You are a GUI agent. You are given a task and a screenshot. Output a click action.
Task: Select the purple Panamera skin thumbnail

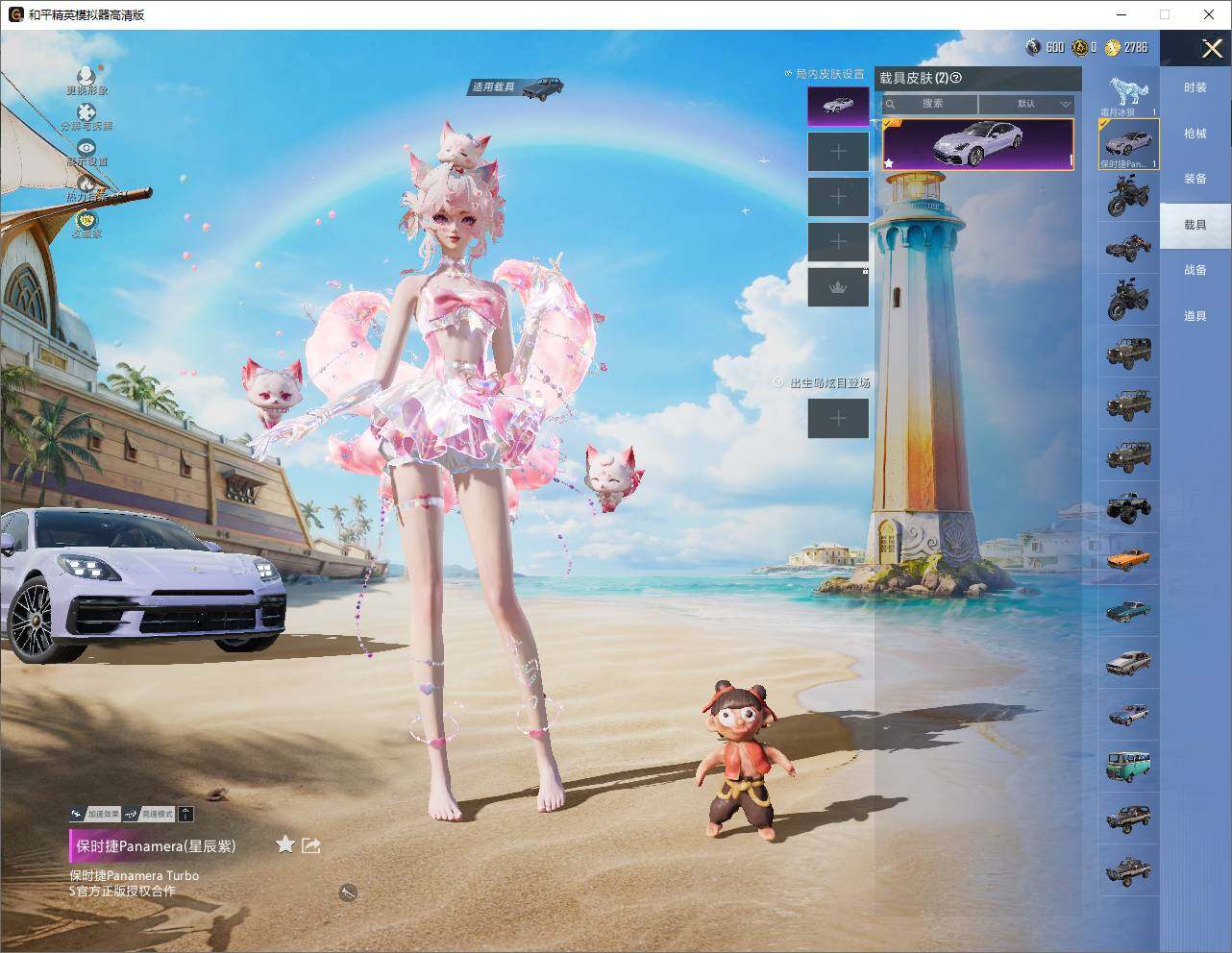click(978, 144)
